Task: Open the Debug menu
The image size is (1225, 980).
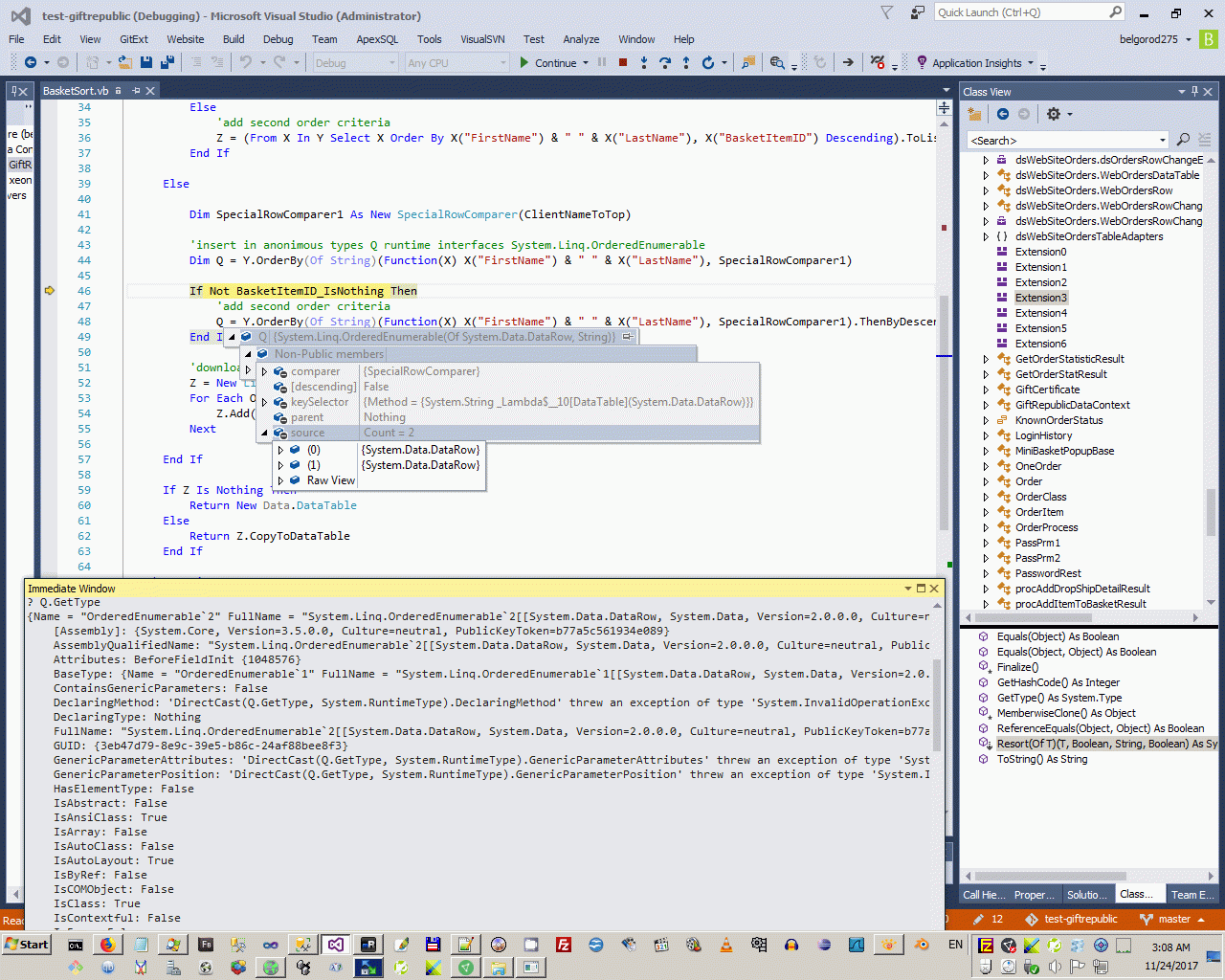Action: click(x=278, y=39)
